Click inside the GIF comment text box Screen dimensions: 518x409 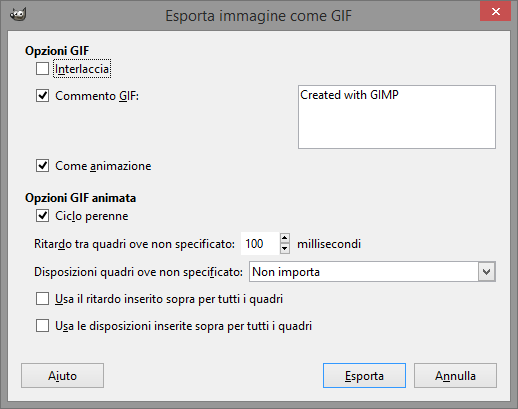pyautogui.click(x=397, y=117)
